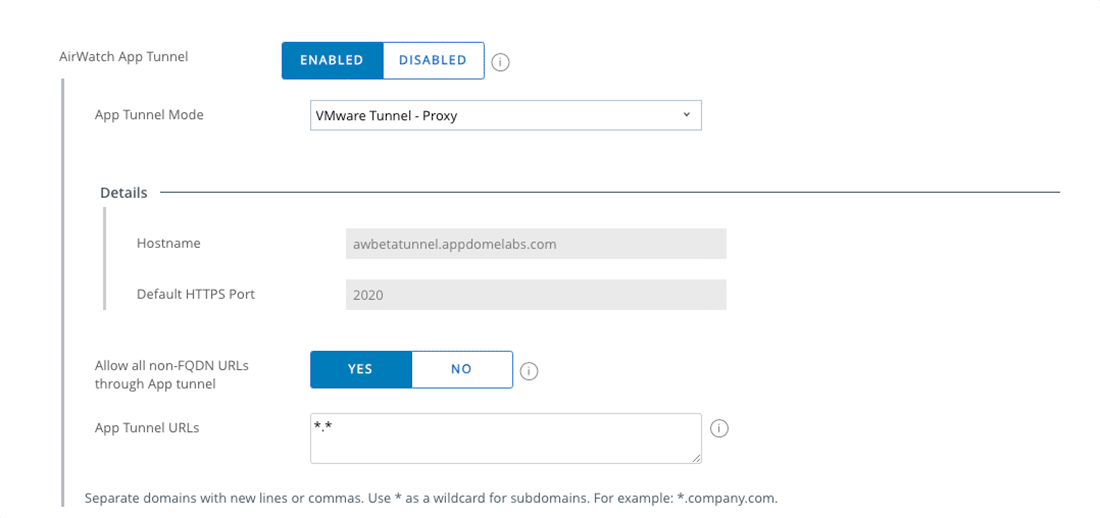Disable the AirWatch App Tunnel

[433, 60]
